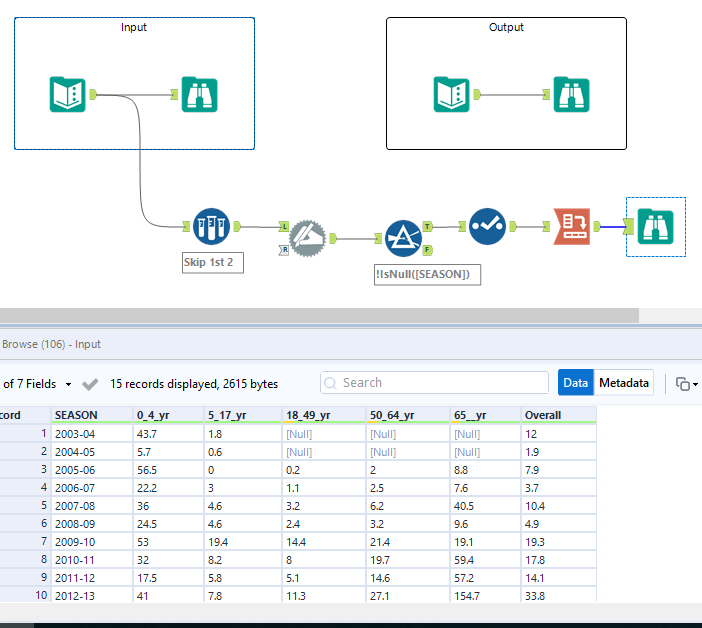Screen dimensions: 702x628
Task: Click the Output container title
Action: click(506, 27)
